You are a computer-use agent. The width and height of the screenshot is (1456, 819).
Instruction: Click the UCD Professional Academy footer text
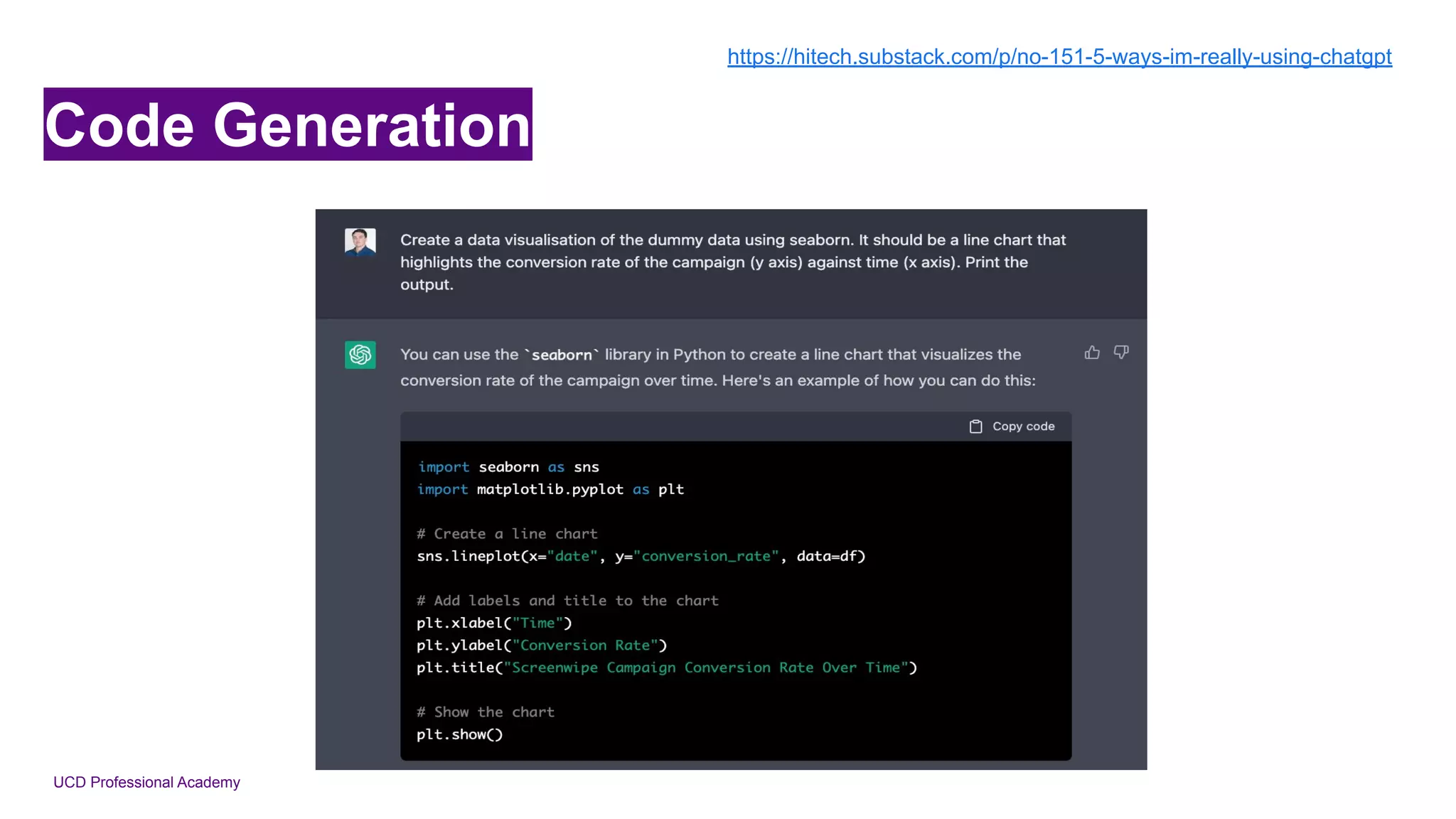click(146, 782)
